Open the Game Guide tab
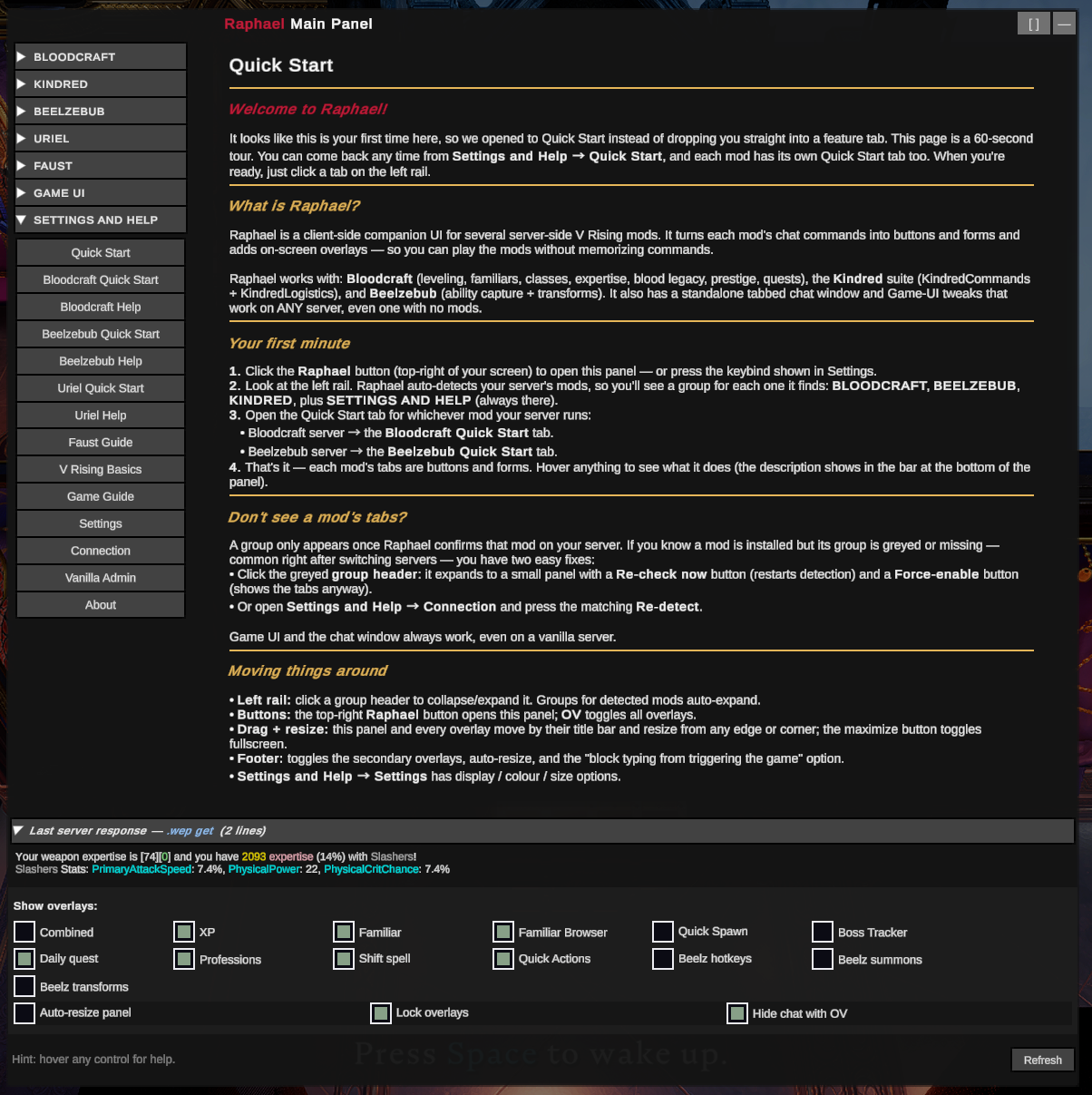Viewport: 1092px width, 1095px height. coord(101,497)
